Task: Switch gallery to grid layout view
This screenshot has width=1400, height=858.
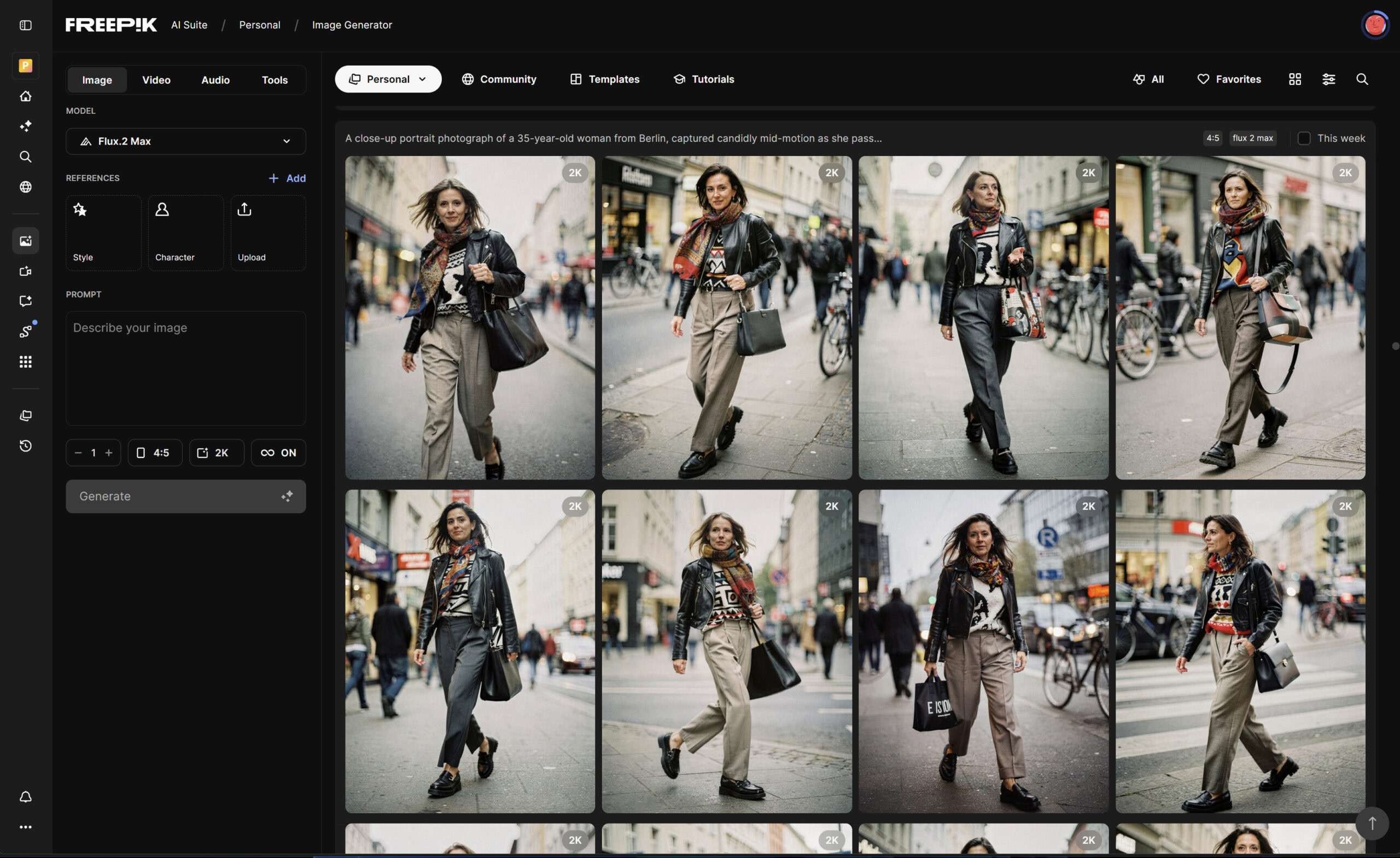Action: [1294, 79]
